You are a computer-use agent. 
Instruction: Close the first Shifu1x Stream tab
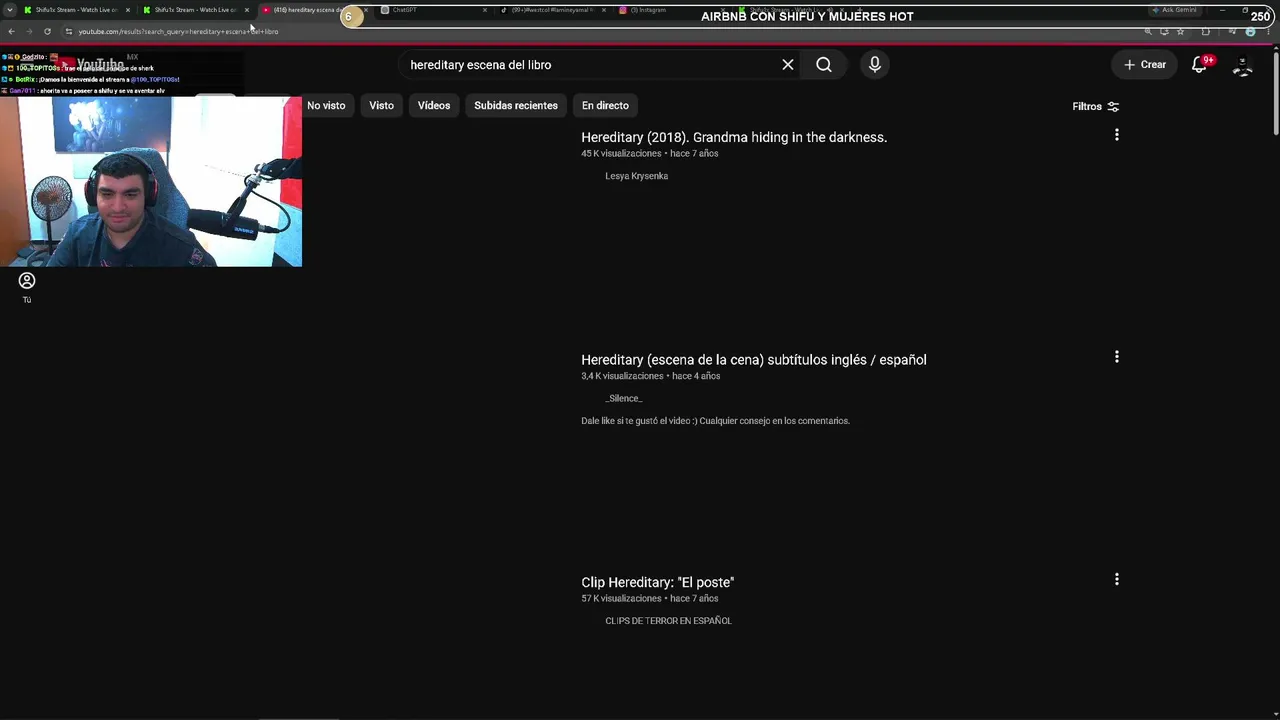click(128, 10)
